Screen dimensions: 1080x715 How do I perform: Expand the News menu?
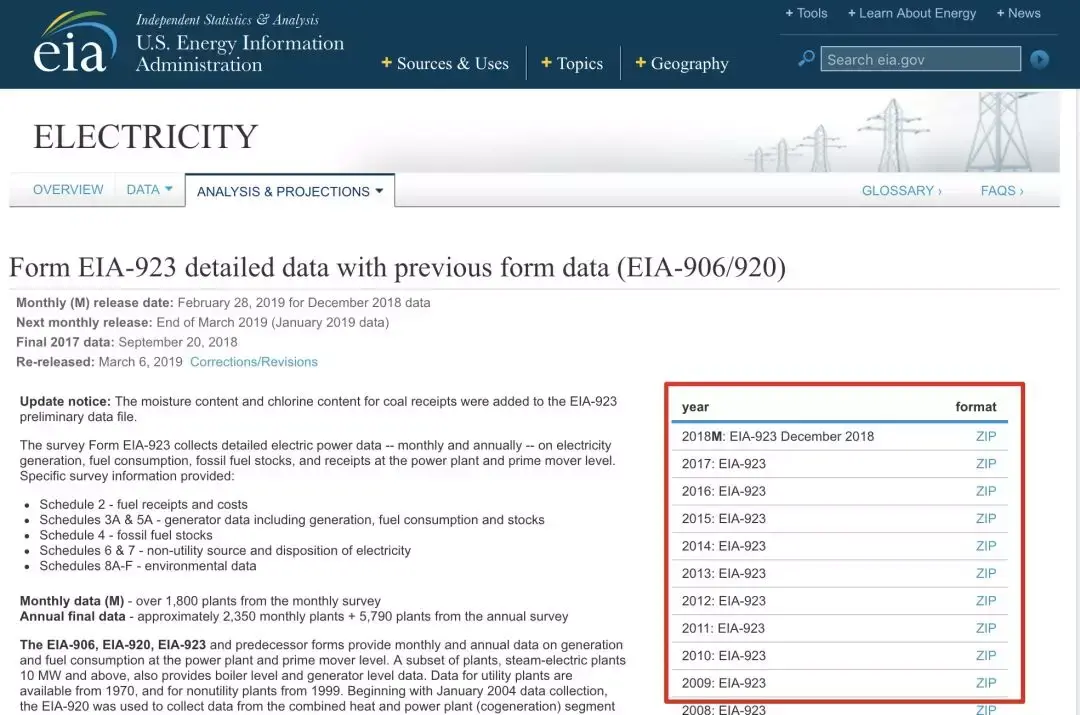tap(1019, 13)
